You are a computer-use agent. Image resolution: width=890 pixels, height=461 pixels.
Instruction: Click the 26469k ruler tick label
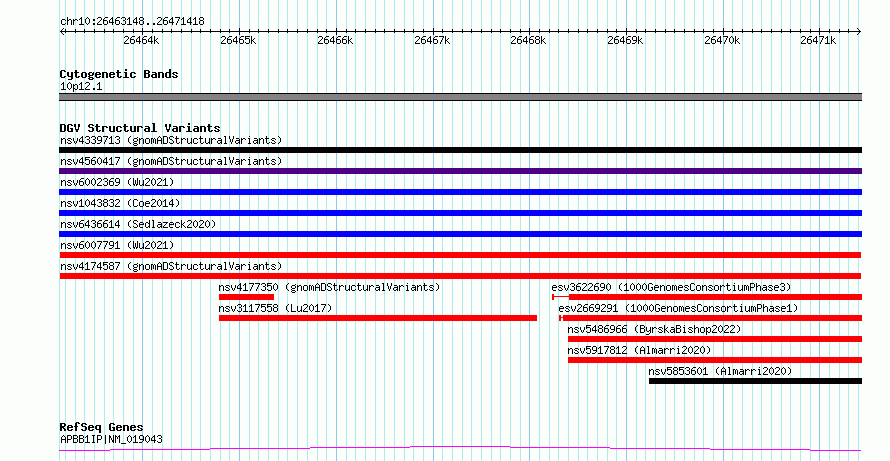click(625, 40)
